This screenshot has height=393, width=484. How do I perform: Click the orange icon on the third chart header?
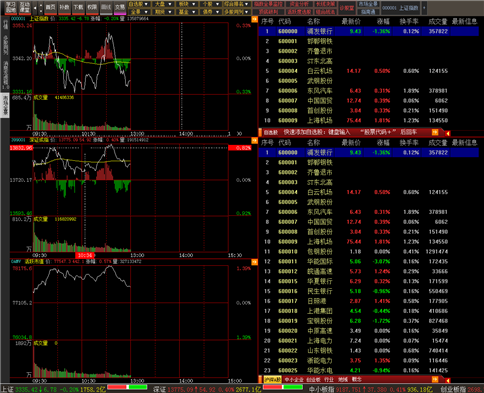pos(254,262)
